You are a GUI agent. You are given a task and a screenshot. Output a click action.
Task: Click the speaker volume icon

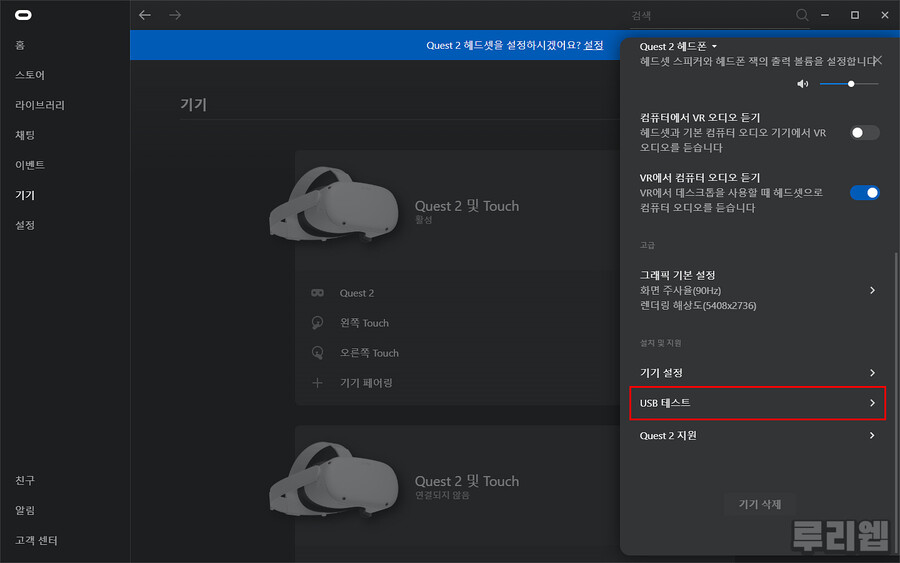(802, 84)
